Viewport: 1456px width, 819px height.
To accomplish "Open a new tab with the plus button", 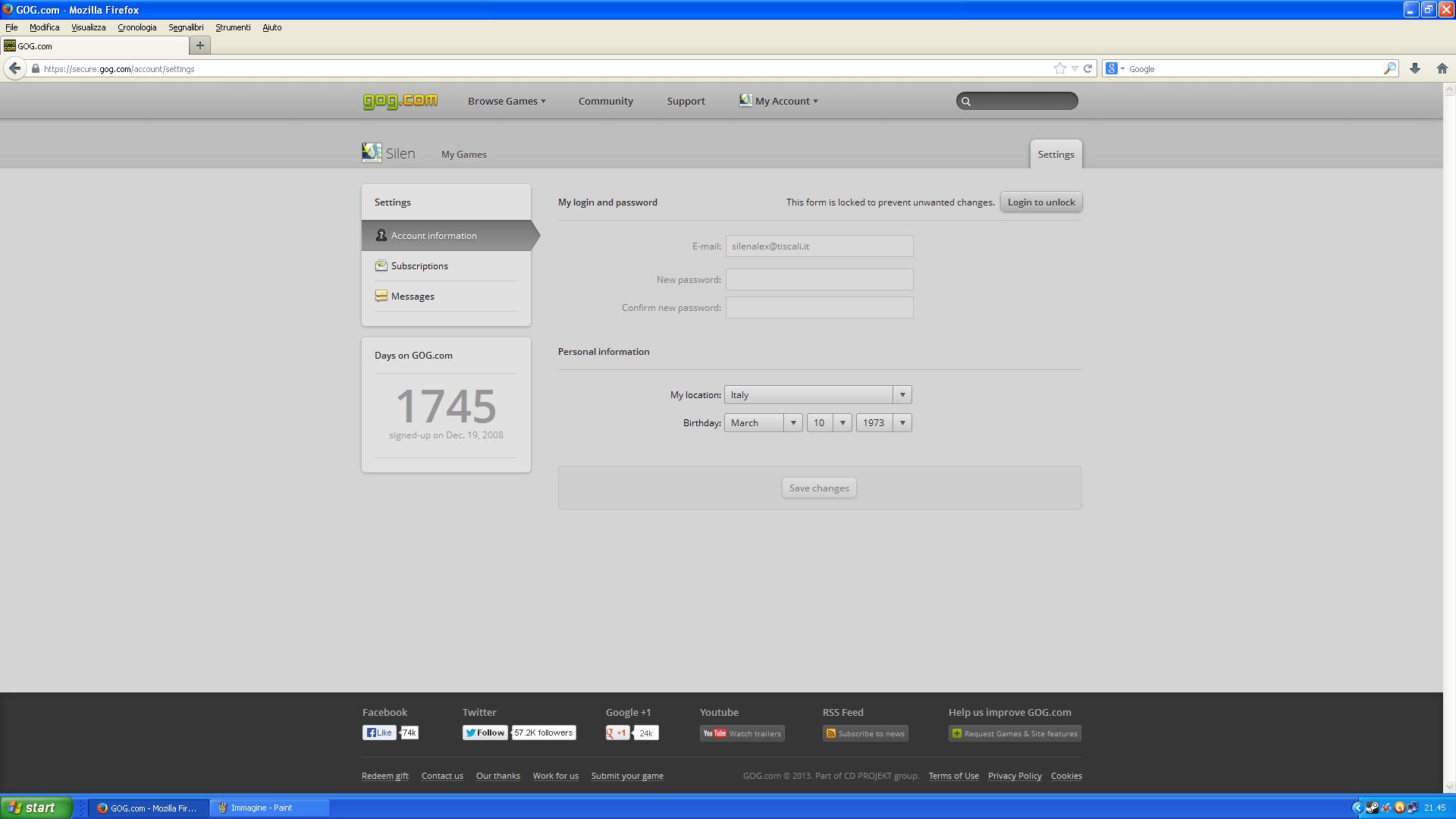I will coord(199,45).
